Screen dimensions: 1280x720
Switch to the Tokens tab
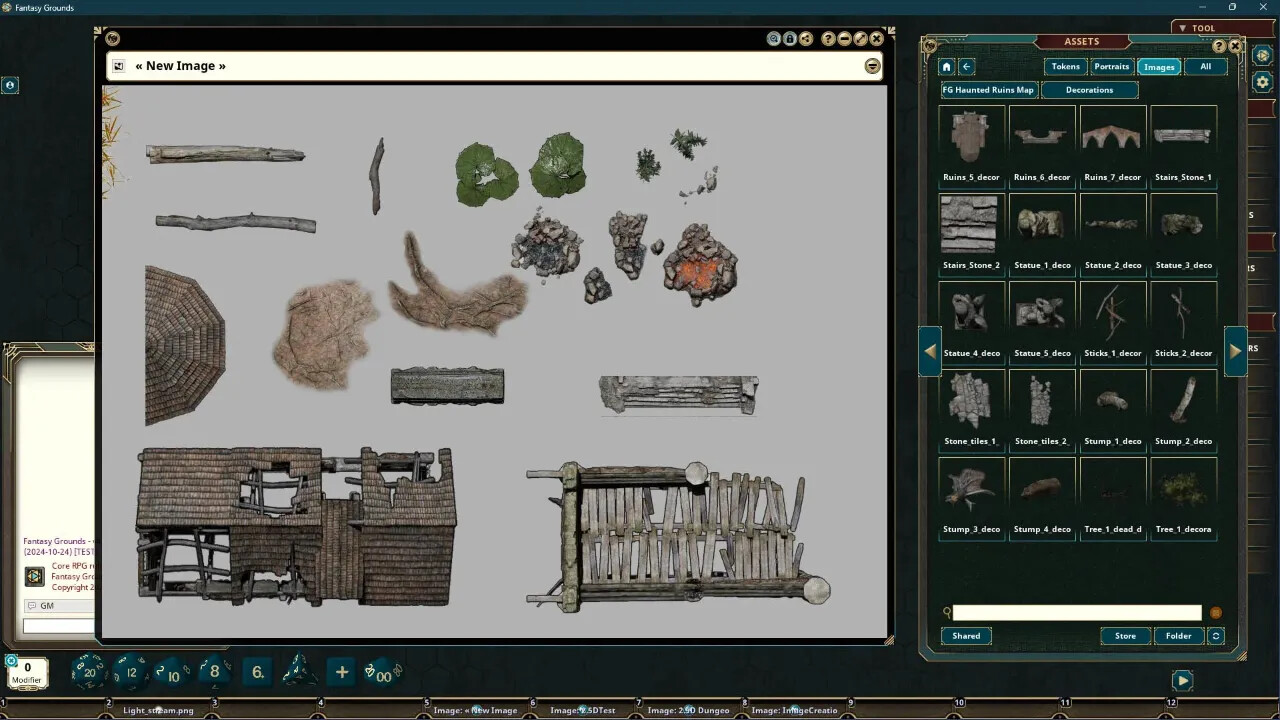coord(1064,66)
